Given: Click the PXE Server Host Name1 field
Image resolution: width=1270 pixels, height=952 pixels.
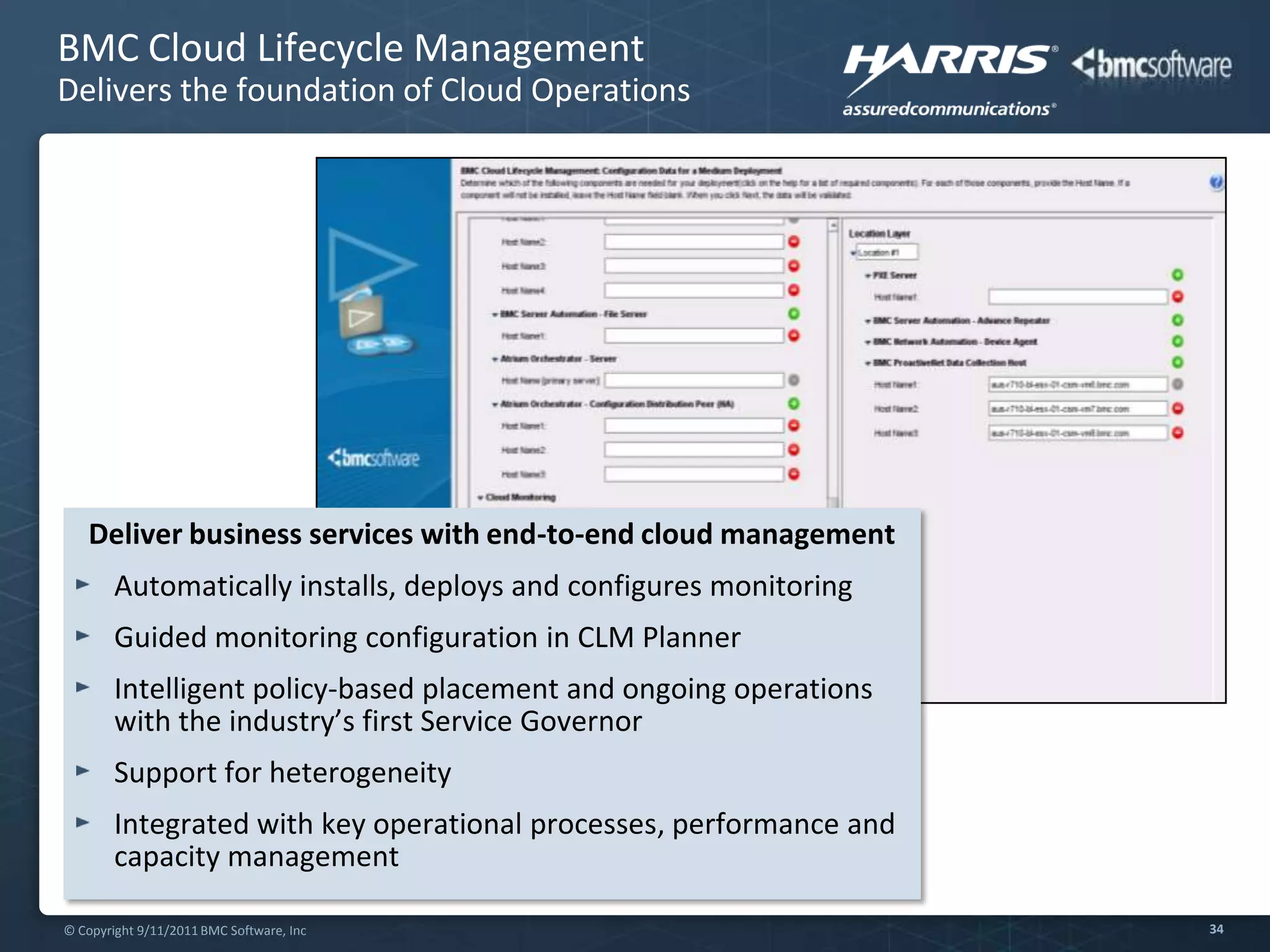Looking at the screenshot, I should (1077, 297).
